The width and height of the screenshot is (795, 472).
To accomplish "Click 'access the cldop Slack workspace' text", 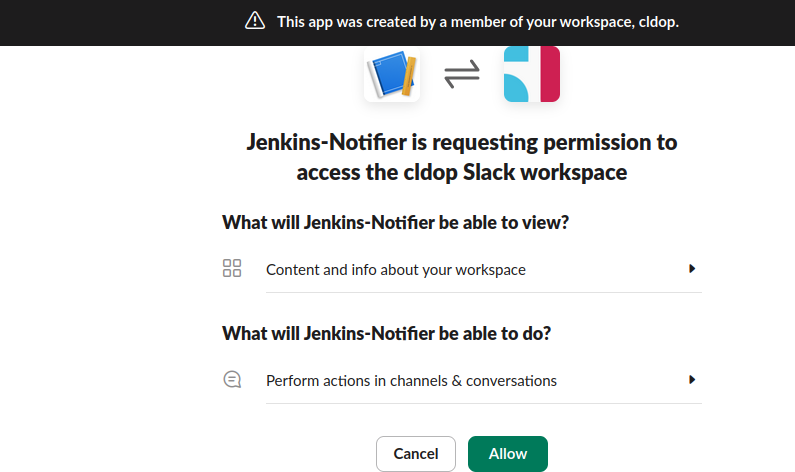I will tap(461, 172).
